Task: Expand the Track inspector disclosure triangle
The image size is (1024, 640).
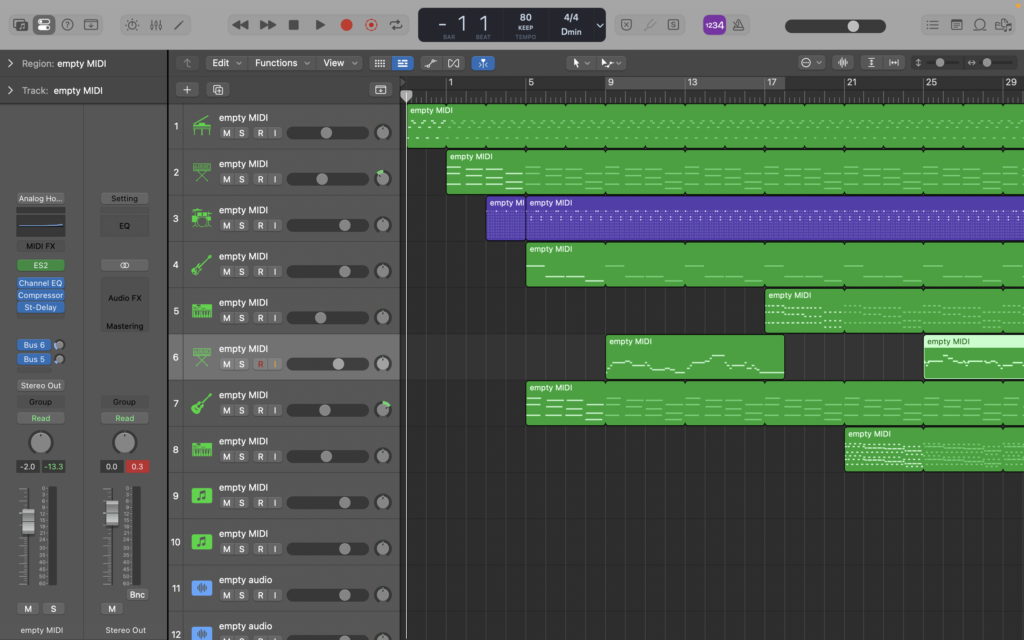Action: coord(10,90)
